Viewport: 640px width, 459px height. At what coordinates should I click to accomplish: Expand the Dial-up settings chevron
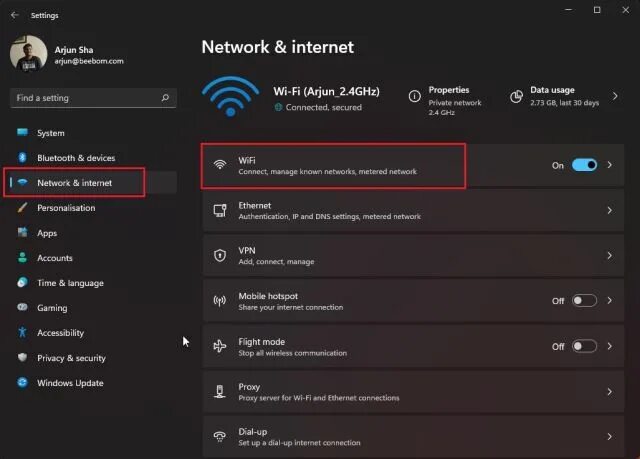point(610,437)
